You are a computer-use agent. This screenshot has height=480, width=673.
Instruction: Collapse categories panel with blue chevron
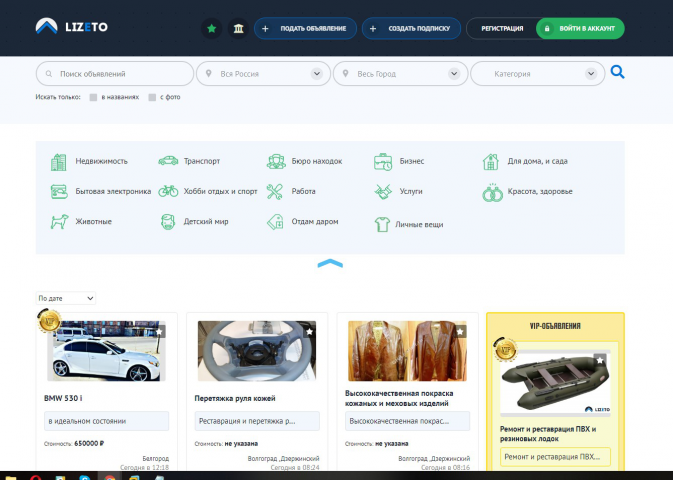pyautogui.click(x=330, y=263)
